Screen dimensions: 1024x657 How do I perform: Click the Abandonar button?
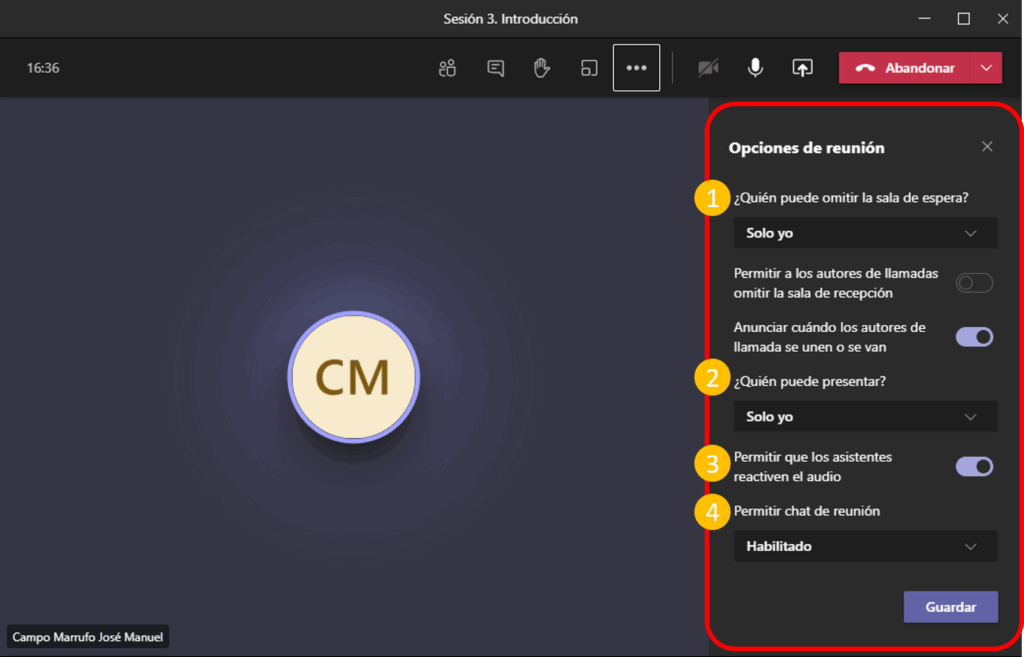pos(905,68)
